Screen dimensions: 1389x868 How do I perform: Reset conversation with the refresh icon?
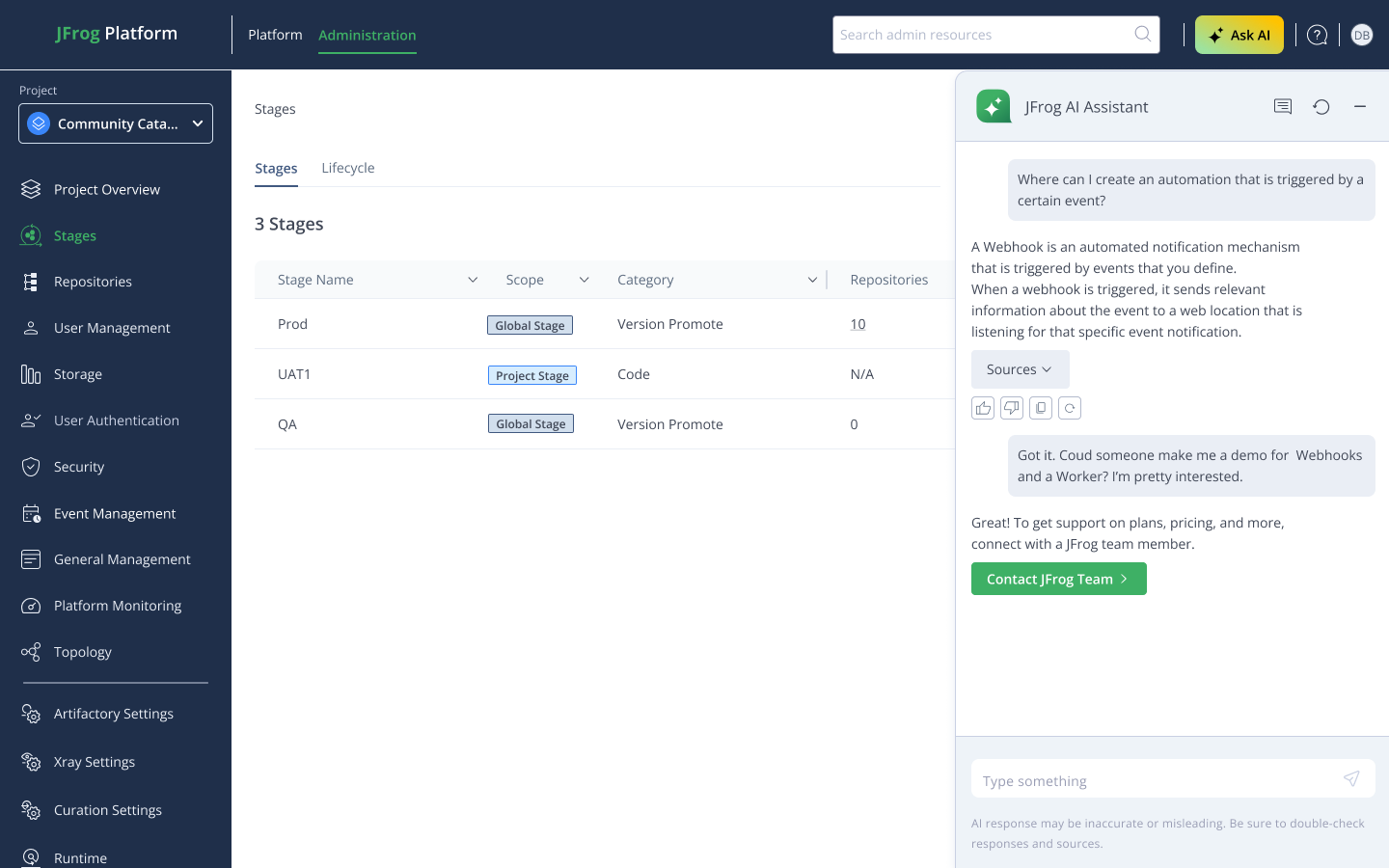coord(1321,107)
